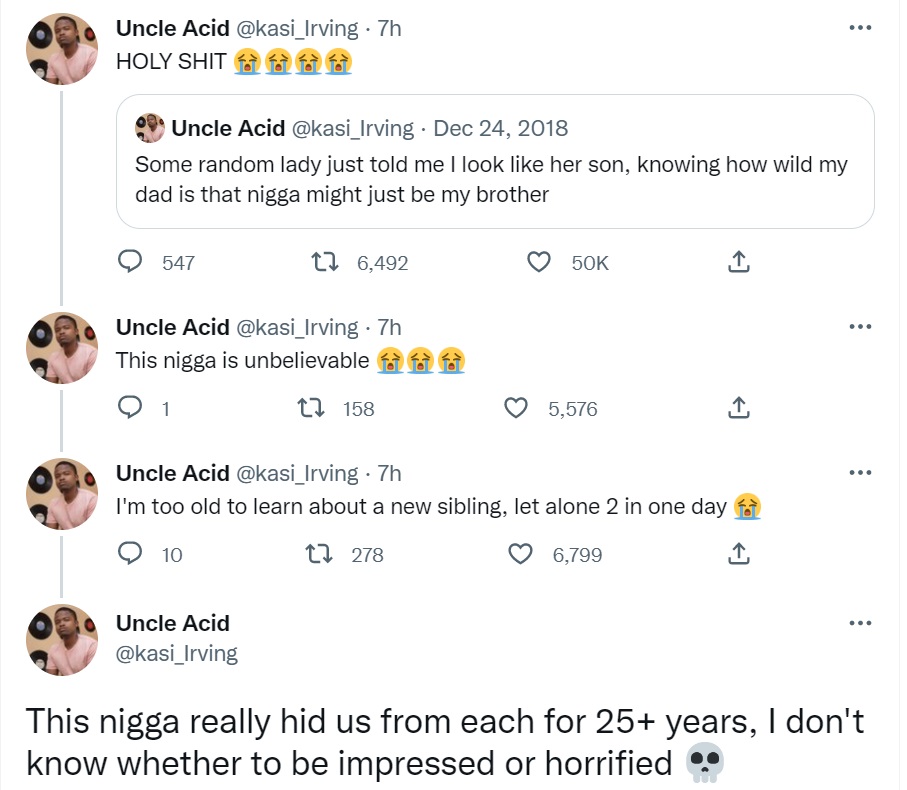Open more options on 'unbelievable' tweet
907x790 pixels.
(859, 327)
